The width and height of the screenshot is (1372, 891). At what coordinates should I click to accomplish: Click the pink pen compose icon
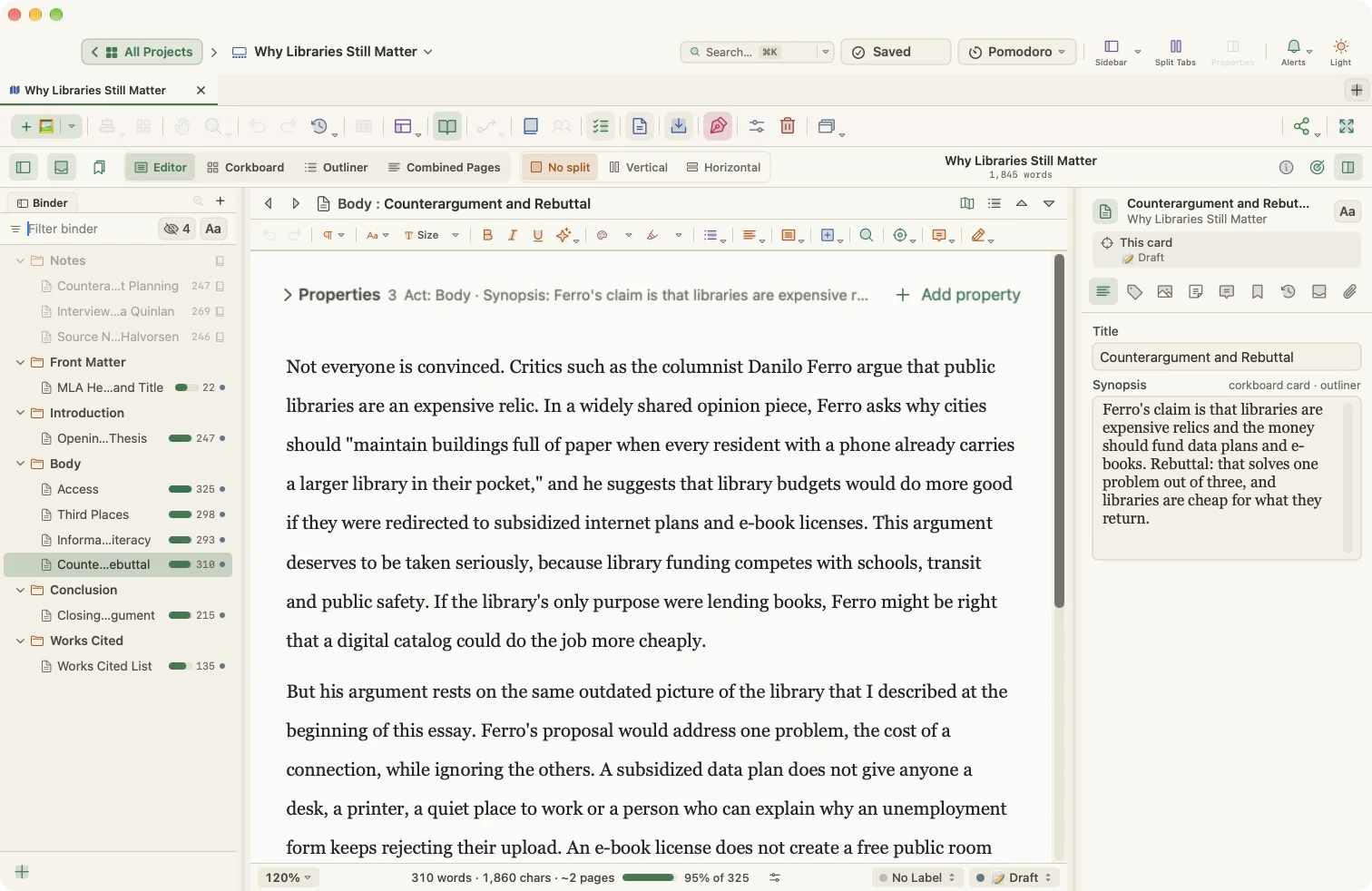(x=718, y=126)
